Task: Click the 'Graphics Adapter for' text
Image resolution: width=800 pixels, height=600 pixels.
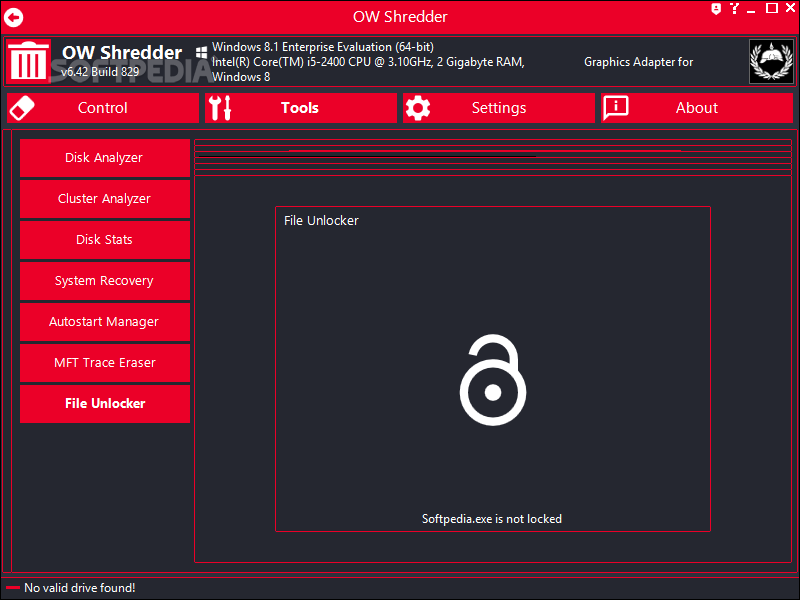Action: tap(638, 62)
